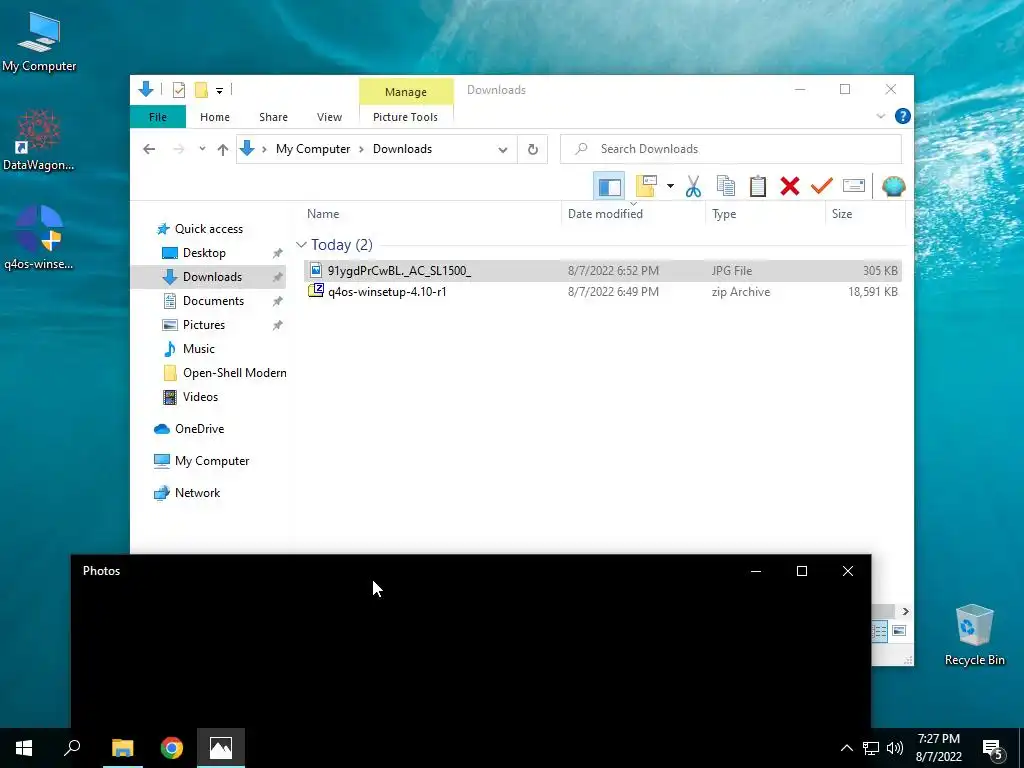Screen dimensions: 1024x768
Task: Switch to large icons view button
Action: (899, 631)
